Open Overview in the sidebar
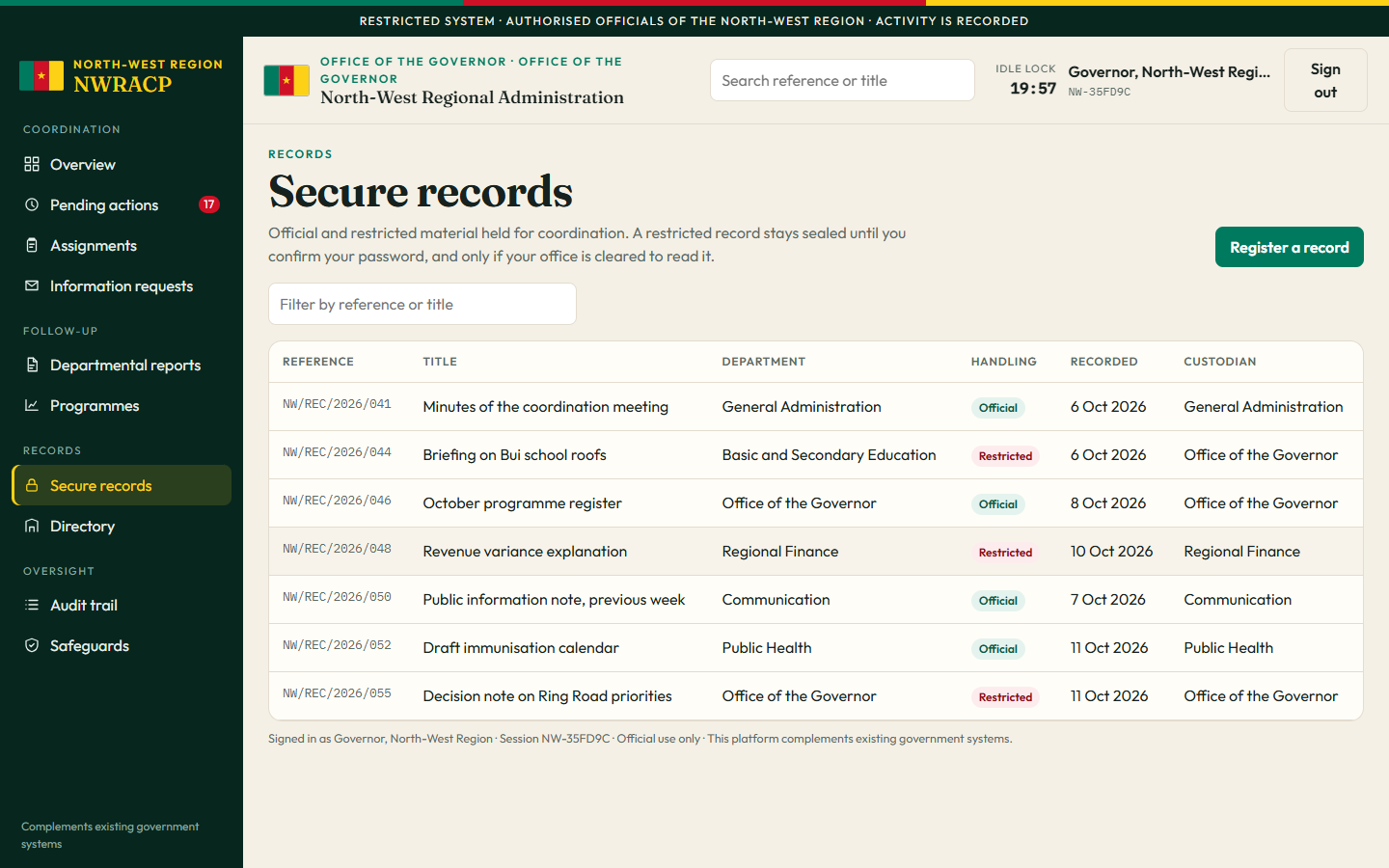1389x868 pixels. pos(122,164)
